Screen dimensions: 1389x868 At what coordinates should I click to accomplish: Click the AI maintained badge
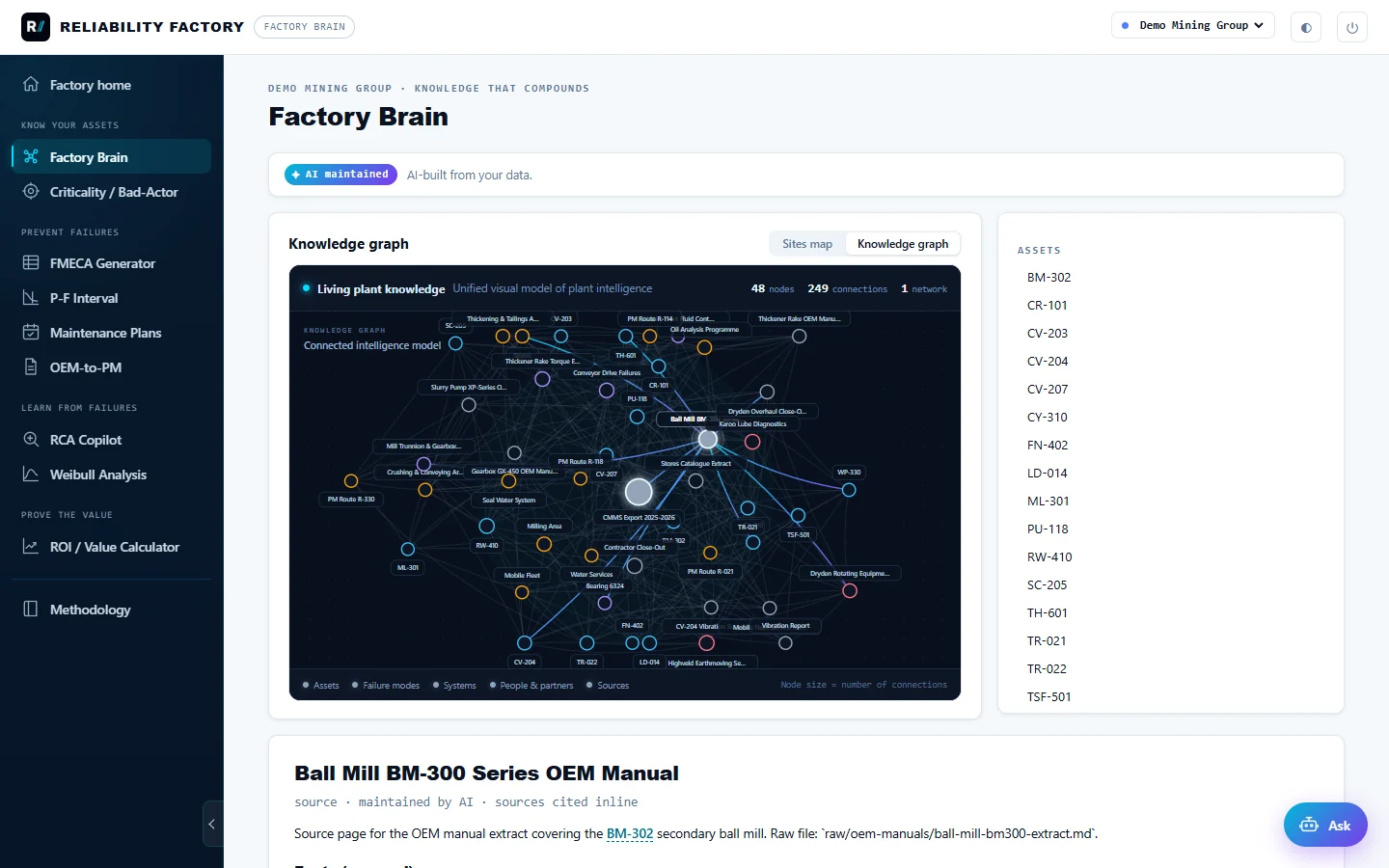click(340, 175)
